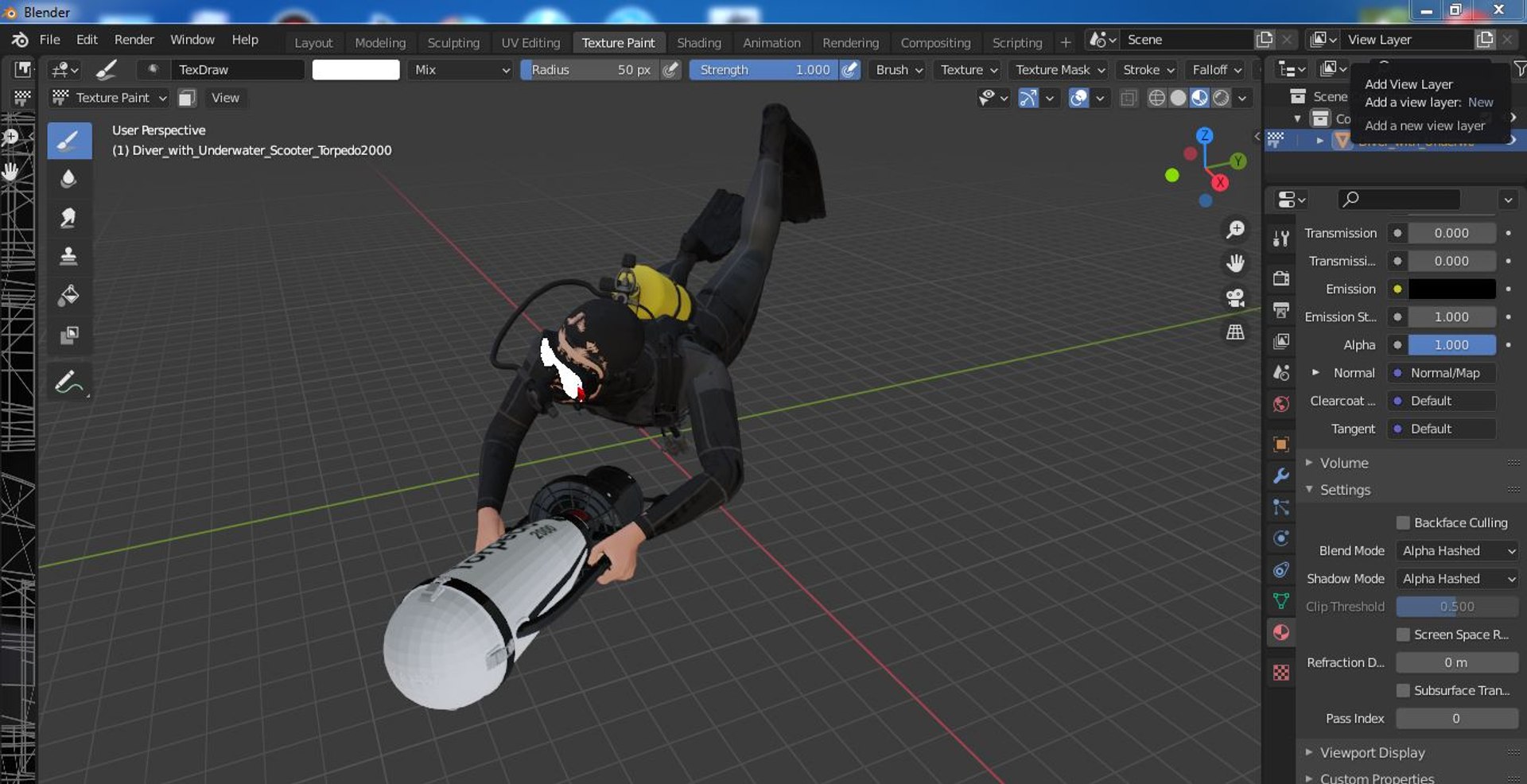Viewport: 1527px width, 784px height.
Task: Switch orthographic perspective grid icon
Action: (x=1235, y=332)
